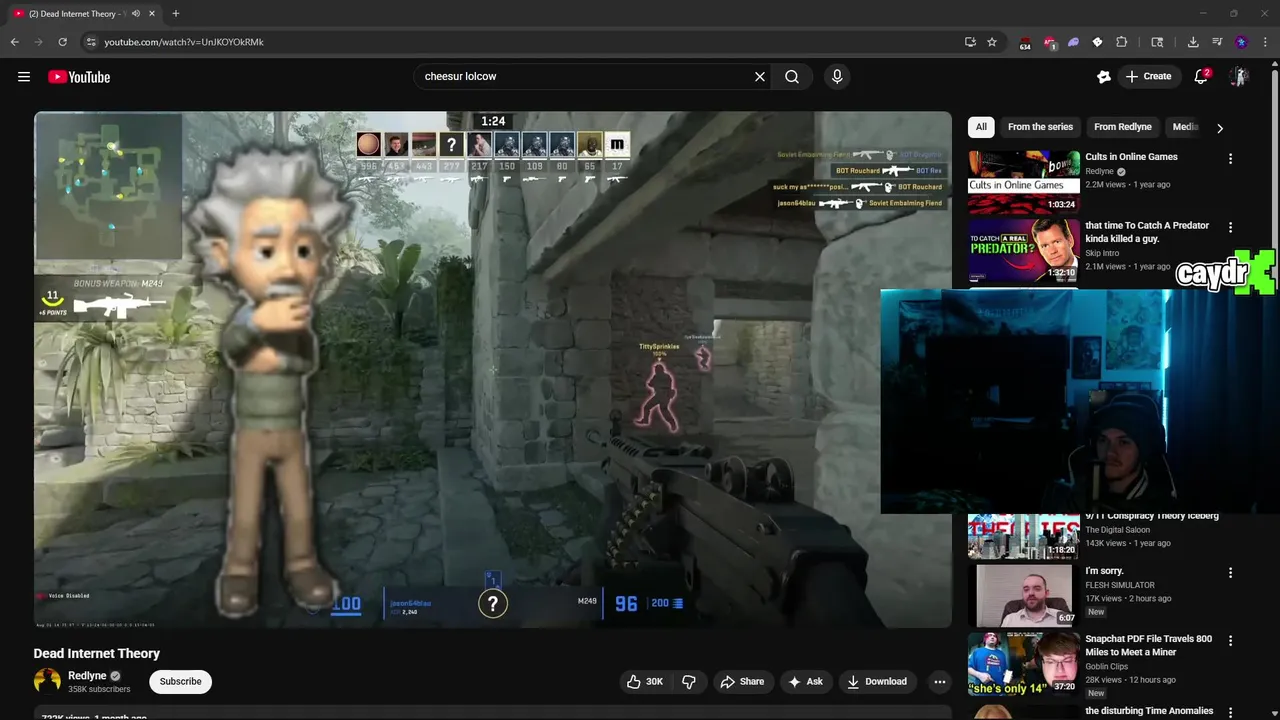The height and width of the screenshot is (720, 1280).
Task: Select the From the series chip
Action: [1040, 127]
